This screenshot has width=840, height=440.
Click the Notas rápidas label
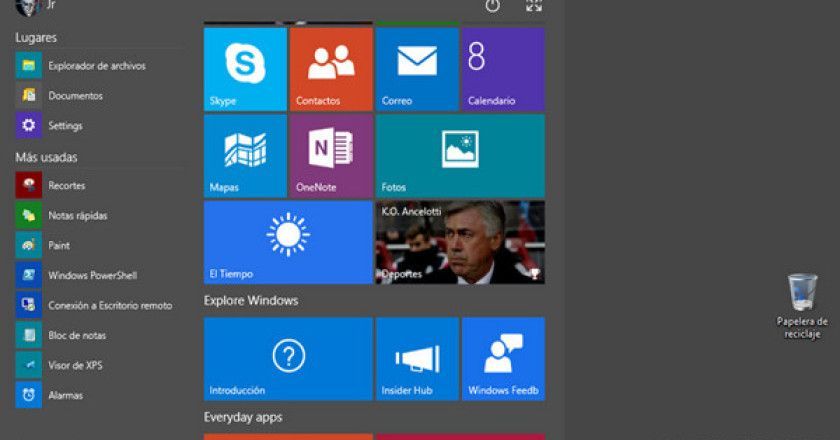coord(78,215)
